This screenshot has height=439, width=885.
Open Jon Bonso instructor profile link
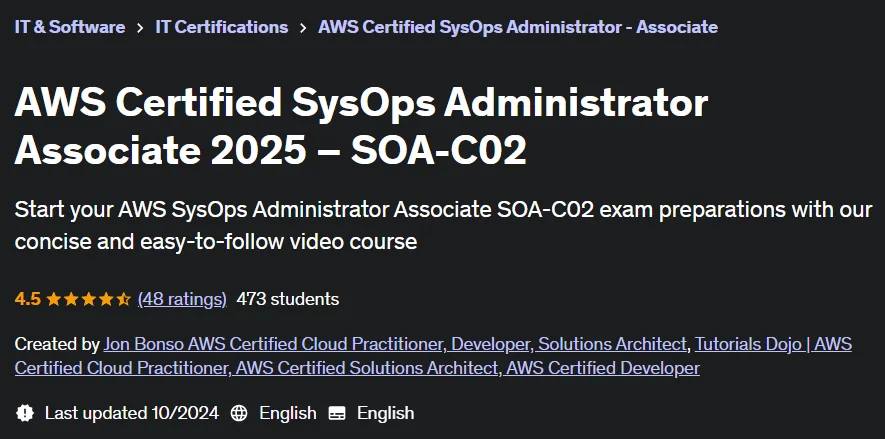point(395,344)
